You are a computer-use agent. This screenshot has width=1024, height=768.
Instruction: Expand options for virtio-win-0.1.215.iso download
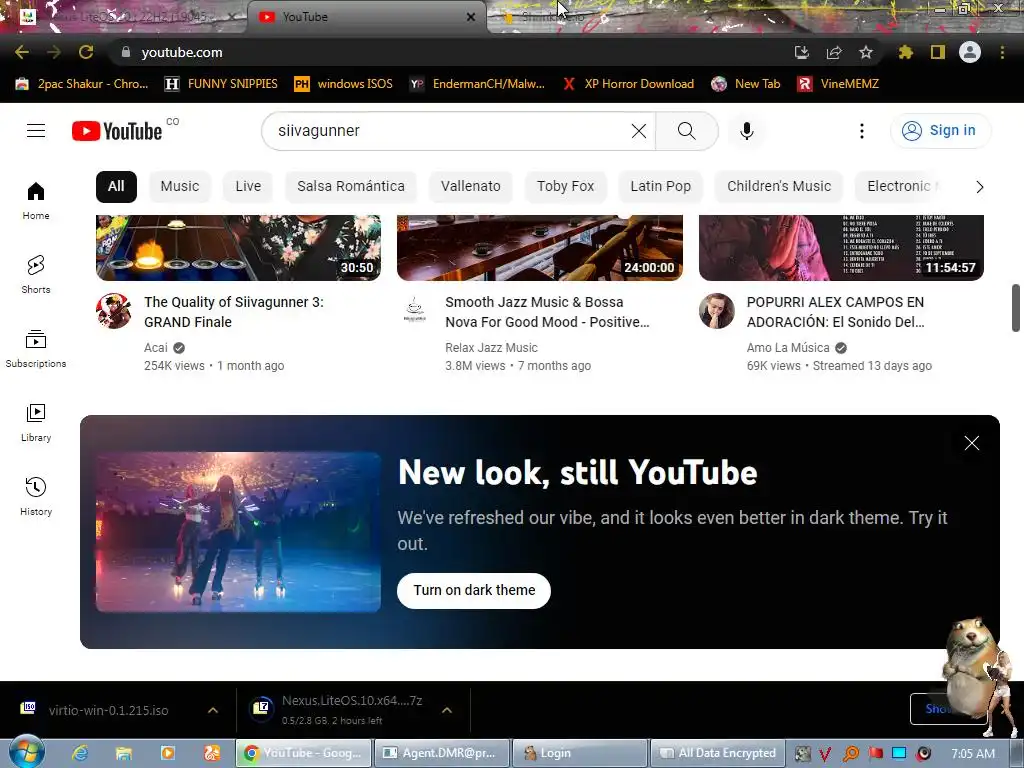pyautogui.click(x=213, y=710)
